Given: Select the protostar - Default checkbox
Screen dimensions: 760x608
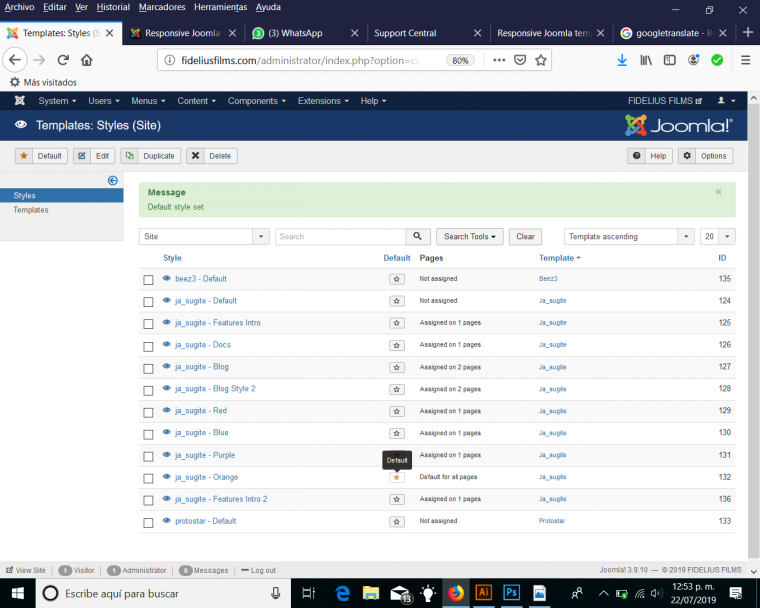Looking at the screenshot, I should click(x=148, y=521).
